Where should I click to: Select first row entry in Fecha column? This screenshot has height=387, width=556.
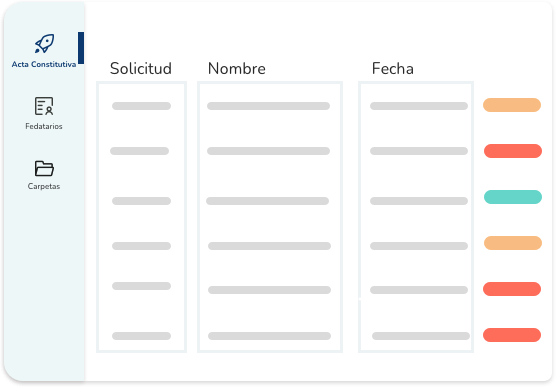click(419, 106)
